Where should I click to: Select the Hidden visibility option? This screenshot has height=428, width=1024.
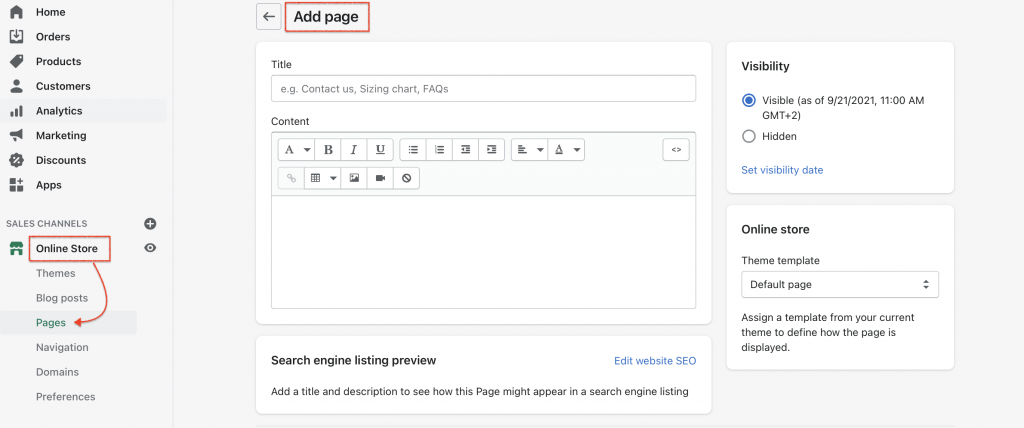click(x=749, y=136)
